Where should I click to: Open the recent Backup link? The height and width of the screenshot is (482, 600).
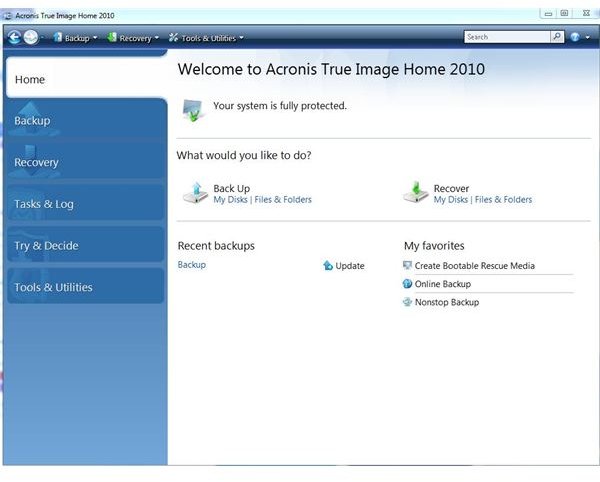[192, 265]
